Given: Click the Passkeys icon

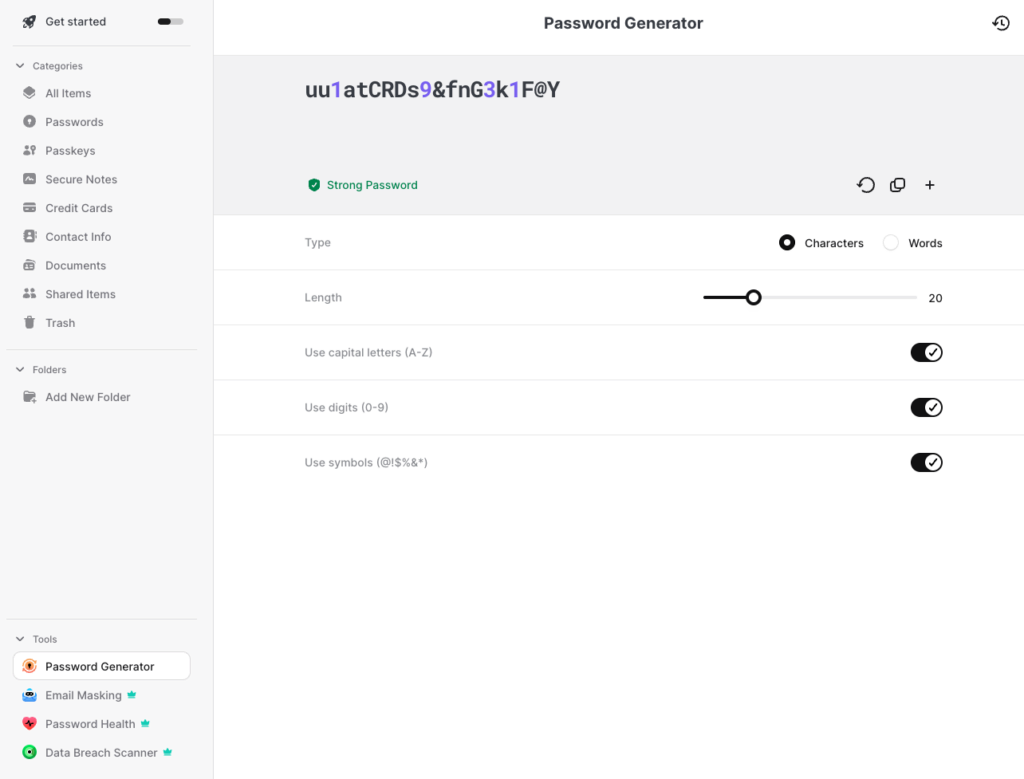Looking at the screenshot, I should 29,150.
